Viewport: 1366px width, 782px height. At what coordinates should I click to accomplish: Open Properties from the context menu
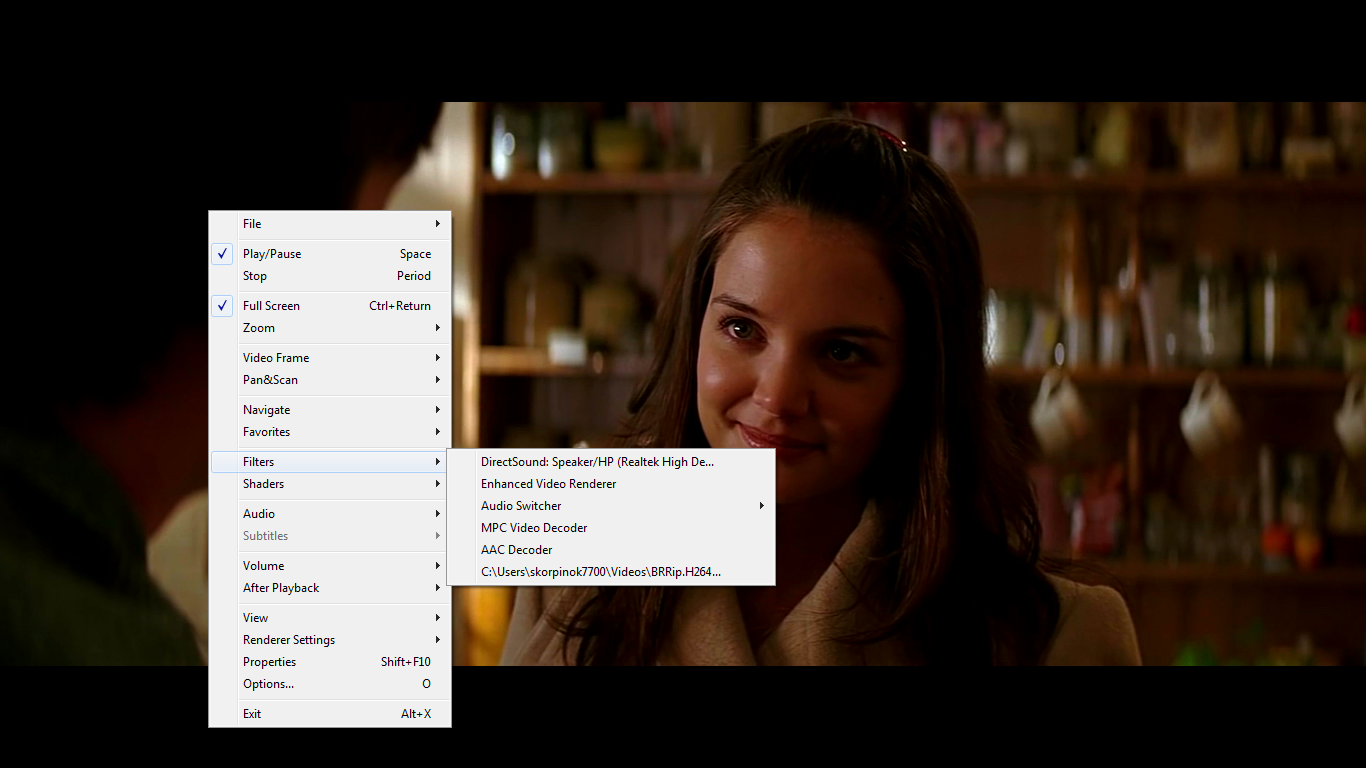[x=330, y=662]
